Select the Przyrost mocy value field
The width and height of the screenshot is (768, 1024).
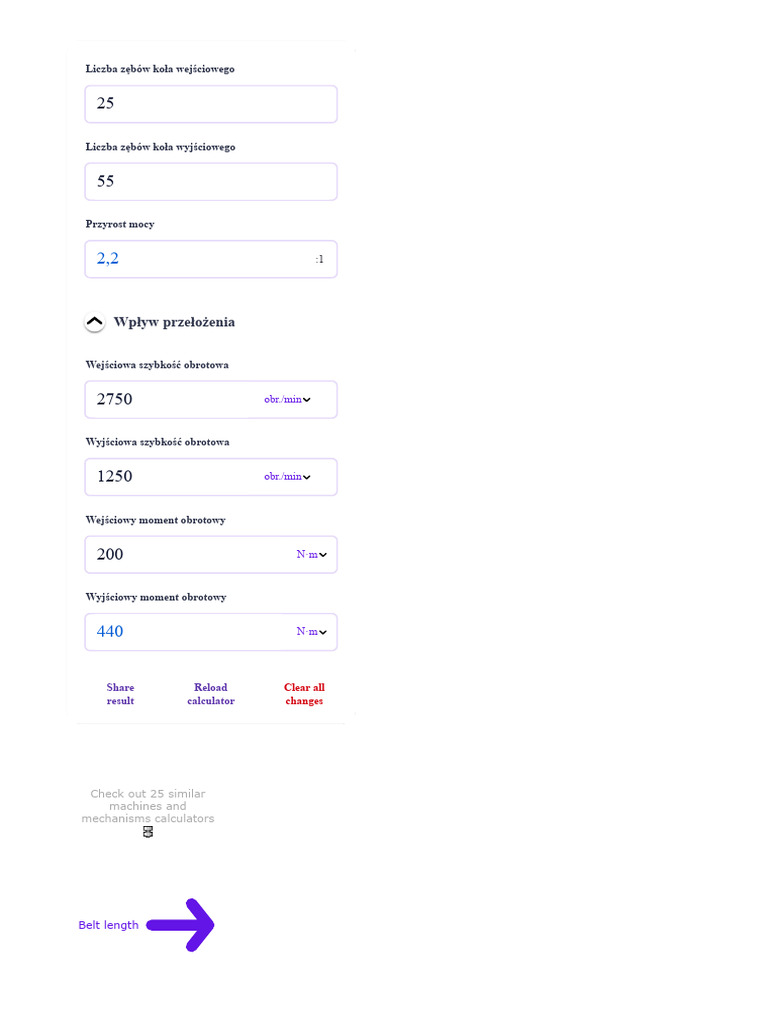coord(200,259)
